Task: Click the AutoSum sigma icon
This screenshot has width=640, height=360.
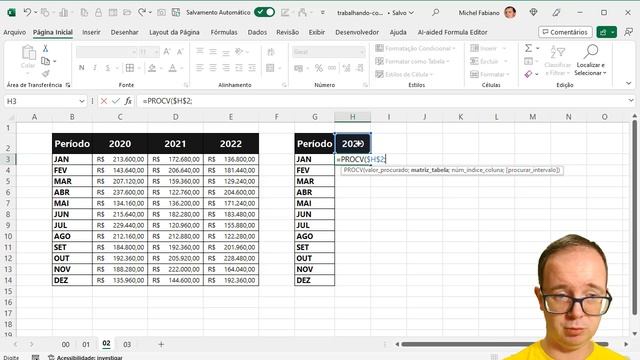Action: (529, 48)
